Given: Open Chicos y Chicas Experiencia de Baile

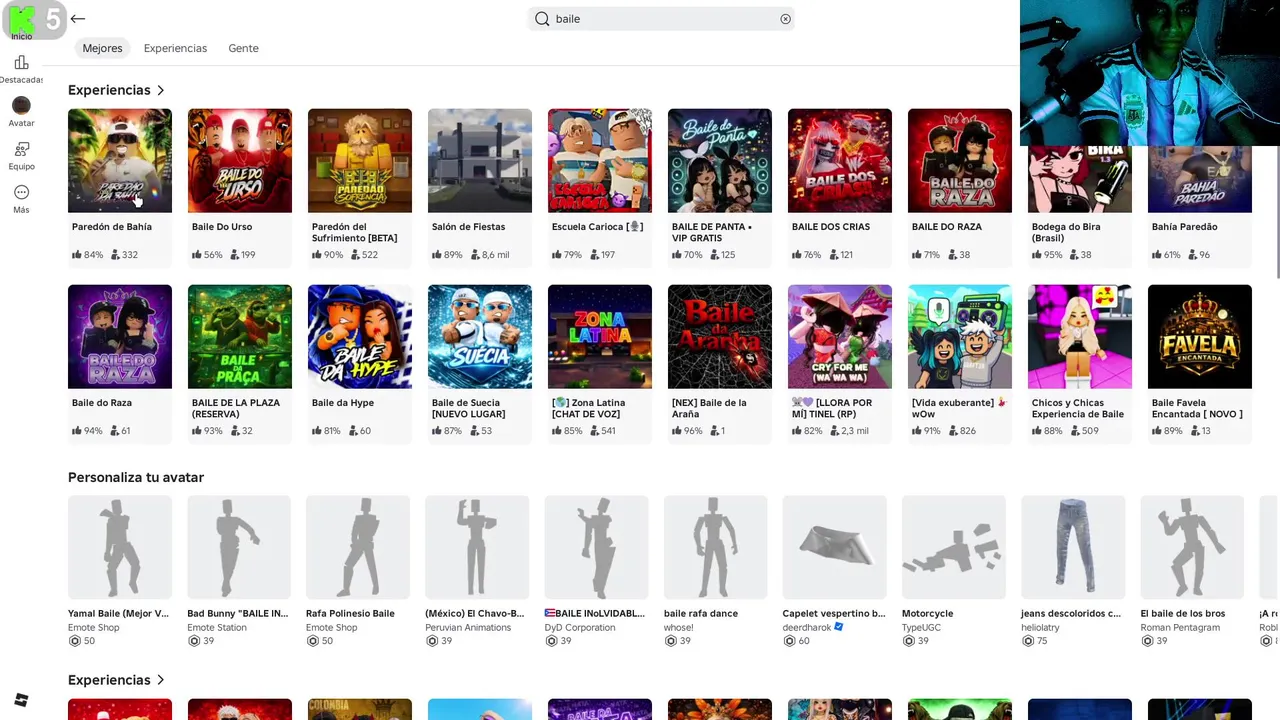Looking at the screenshot, I should tap(1080, 337).
